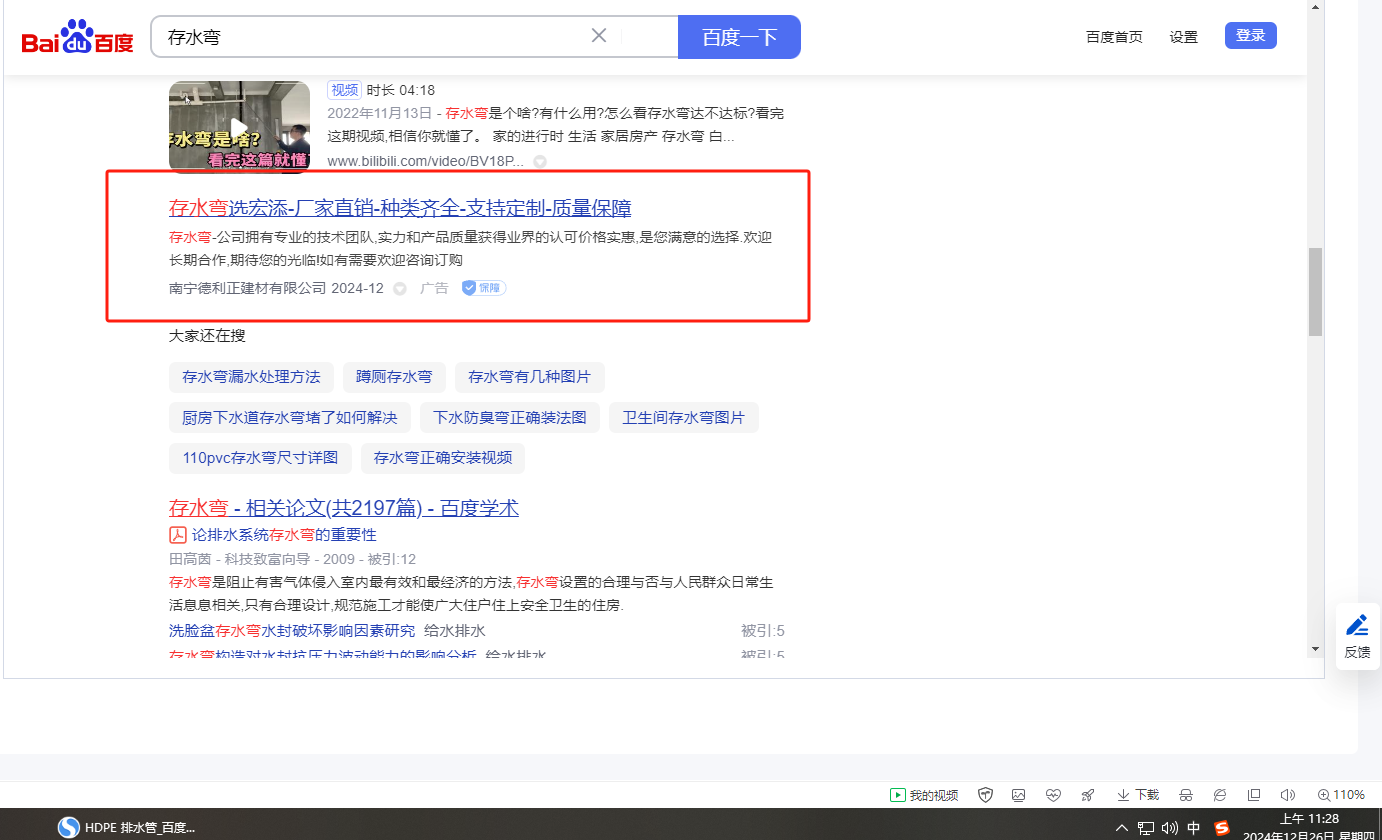This screenshot has height=840, width=1382.
Task: Click the 百度一下 search button
Action: (x=739, y=37)
